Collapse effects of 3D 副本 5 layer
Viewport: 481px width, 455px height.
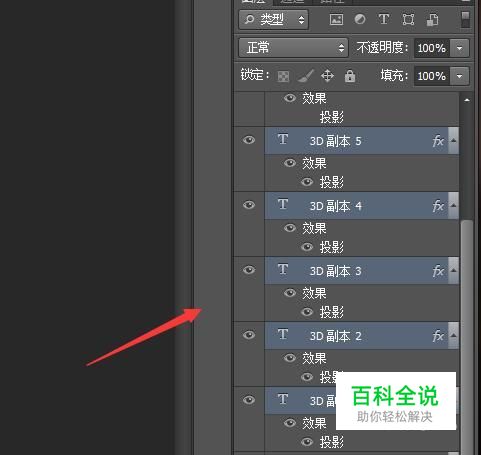click(x=453, y=140)
